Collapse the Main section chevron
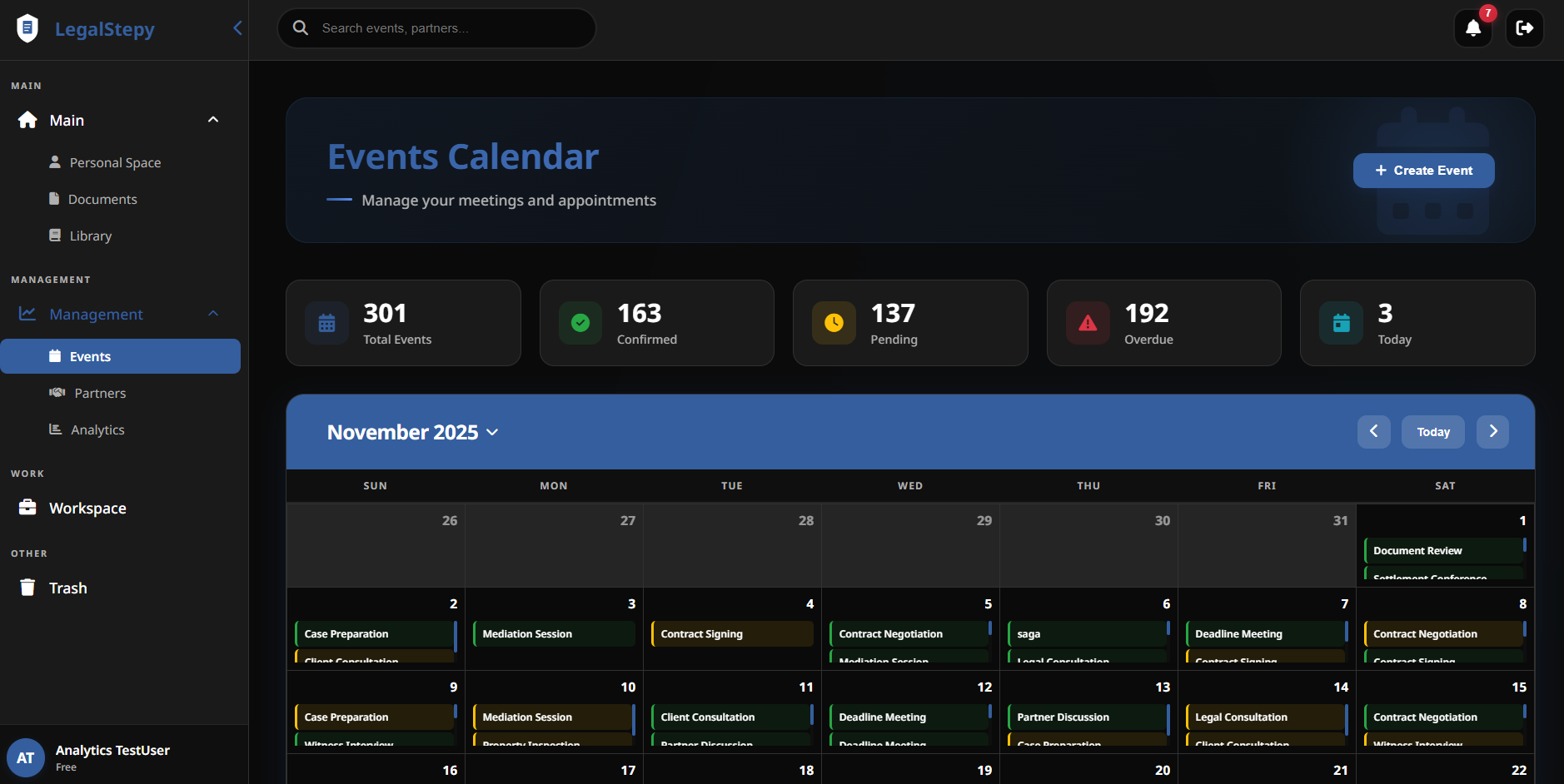Screen dimensions: 1564x784 213,120
